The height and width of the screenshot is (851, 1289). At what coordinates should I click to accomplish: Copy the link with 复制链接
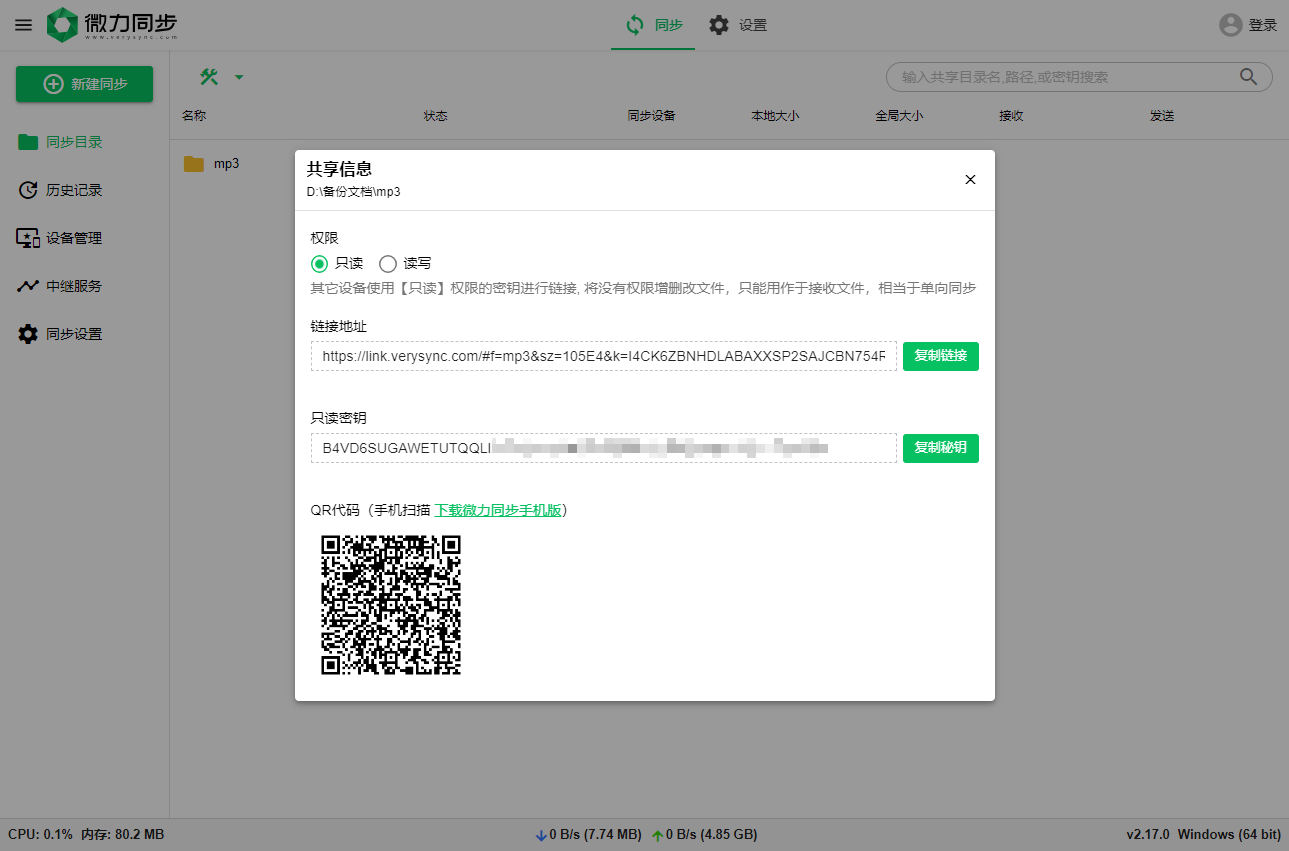click(x=941, y=356)
